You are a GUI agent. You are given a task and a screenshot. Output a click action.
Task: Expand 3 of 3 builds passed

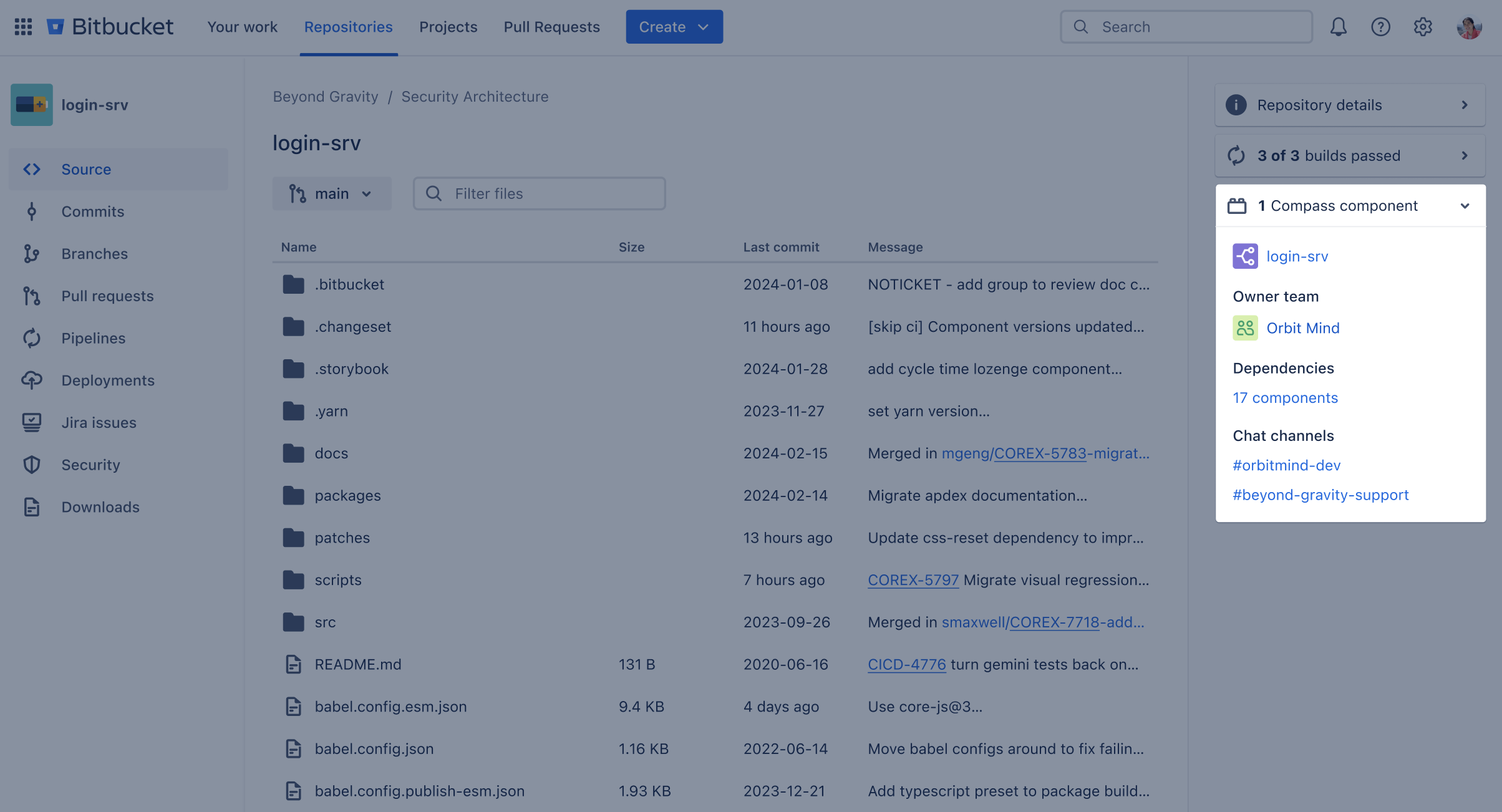tap(1463, 155)
